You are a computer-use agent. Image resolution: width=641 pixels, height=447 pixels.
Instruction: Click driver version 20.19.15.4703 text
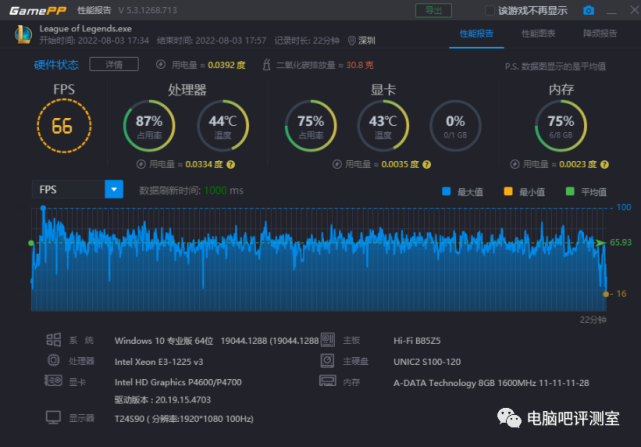coord(163,400)
